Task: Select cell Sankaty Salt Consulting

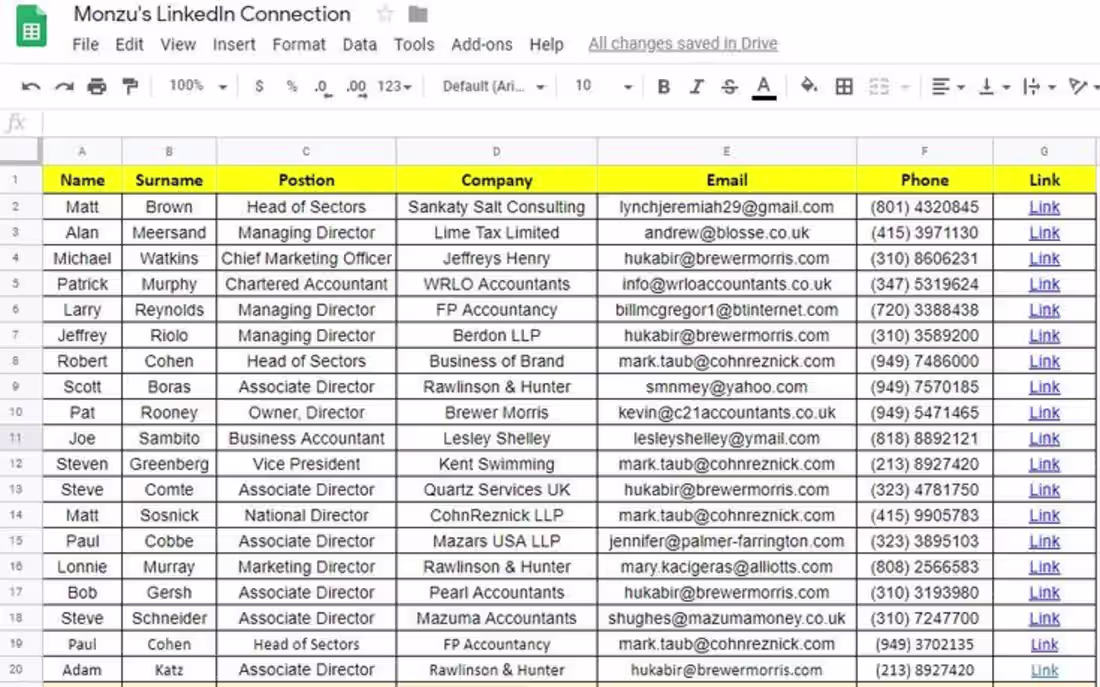Action: point(497,207)
